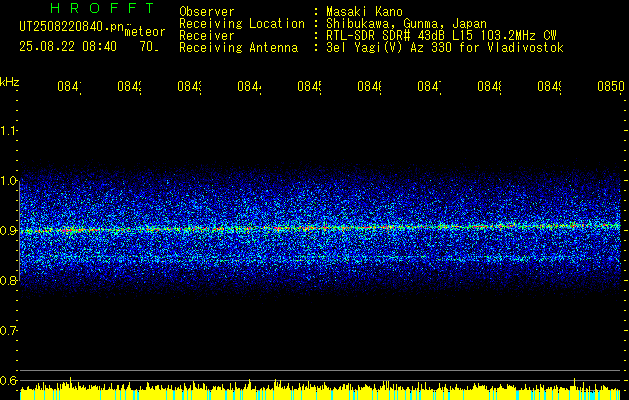Click the 0.7 frequency axis label
The width and height of the screenshot is (629, 400).
click(8, 330)
